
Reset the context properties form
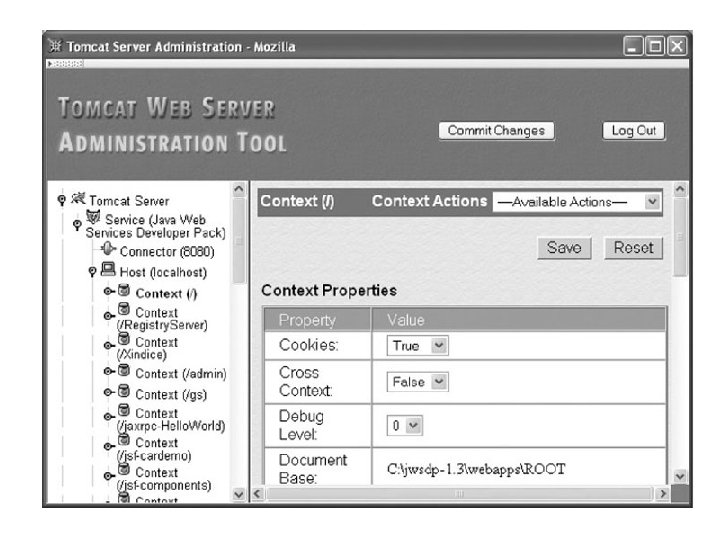coord(633,248)
